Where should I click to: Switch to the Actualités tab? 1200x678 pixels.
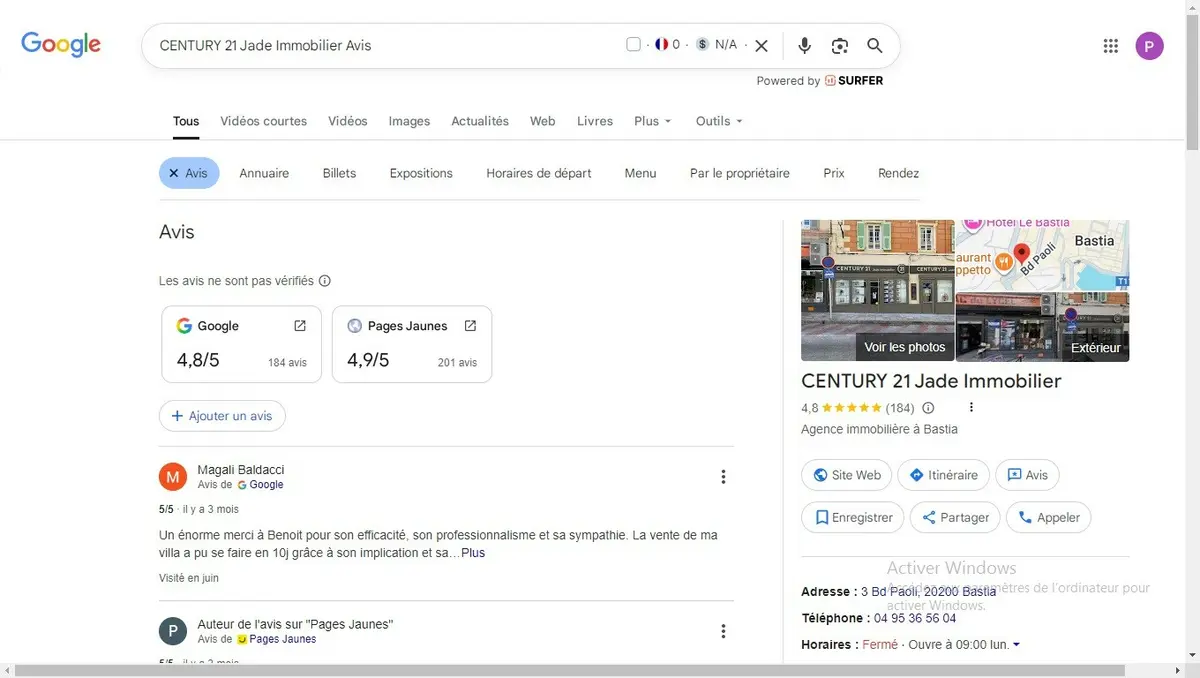(x=480, y=121)
